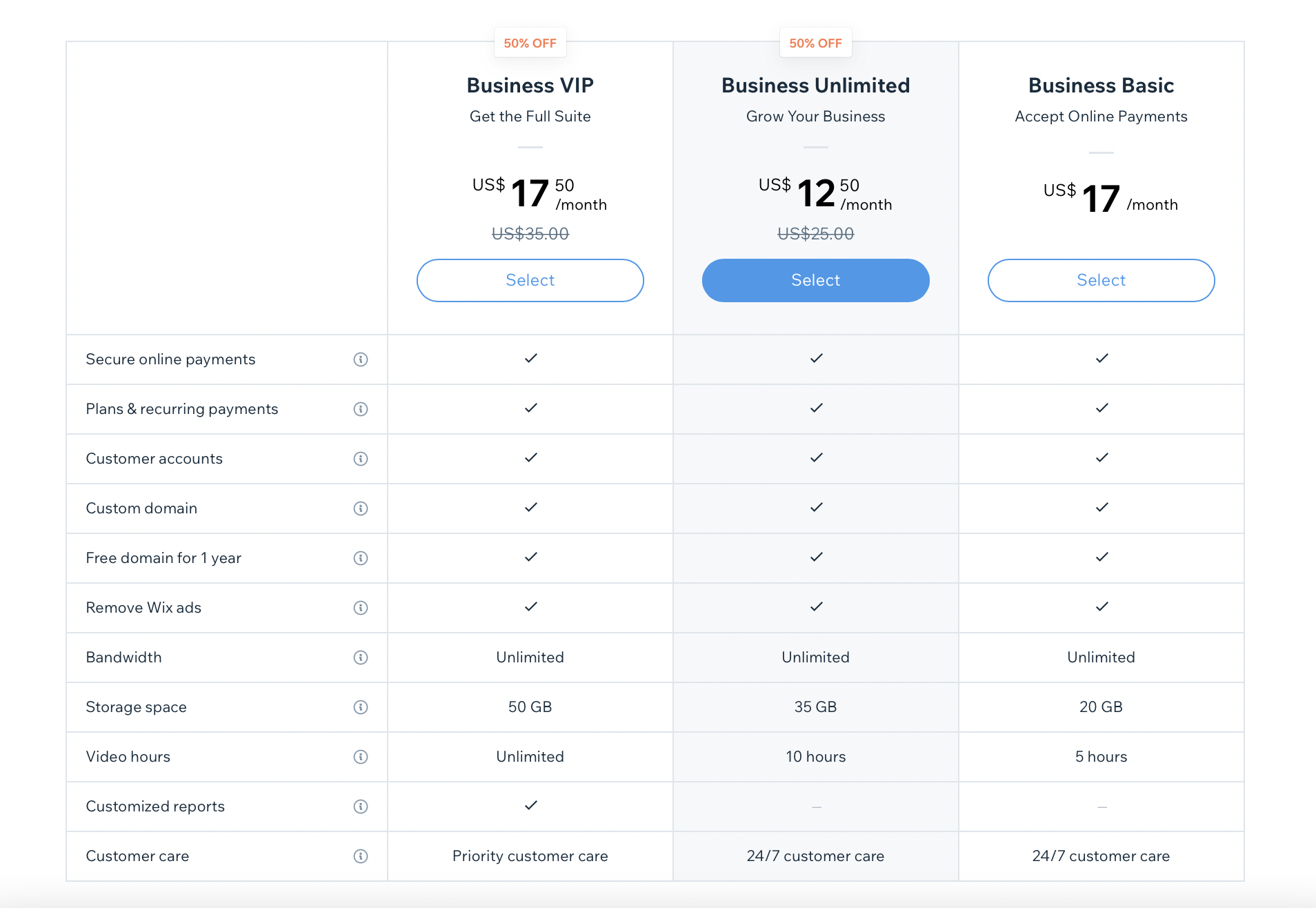The height and width of the screenshot is (908, 1316).
Task: Click the Custom domain info icon
Action: pos(361,509)
